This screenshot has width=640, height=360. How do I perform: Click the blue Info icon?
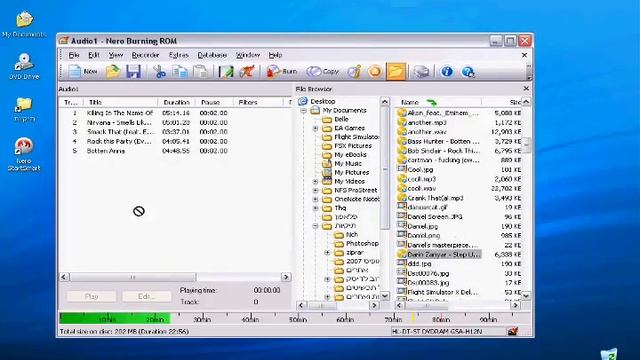pyautogui.click(x=447, y=71)
